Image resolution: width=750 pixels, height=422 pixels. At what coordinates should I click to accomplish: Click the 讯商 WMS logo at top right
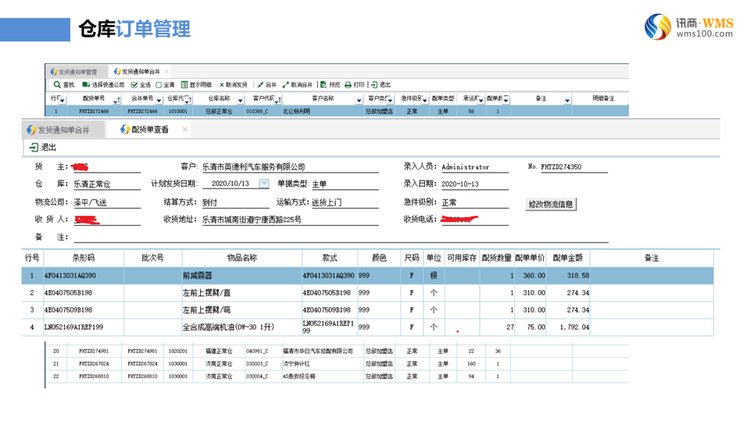click(x=688, y=27)
